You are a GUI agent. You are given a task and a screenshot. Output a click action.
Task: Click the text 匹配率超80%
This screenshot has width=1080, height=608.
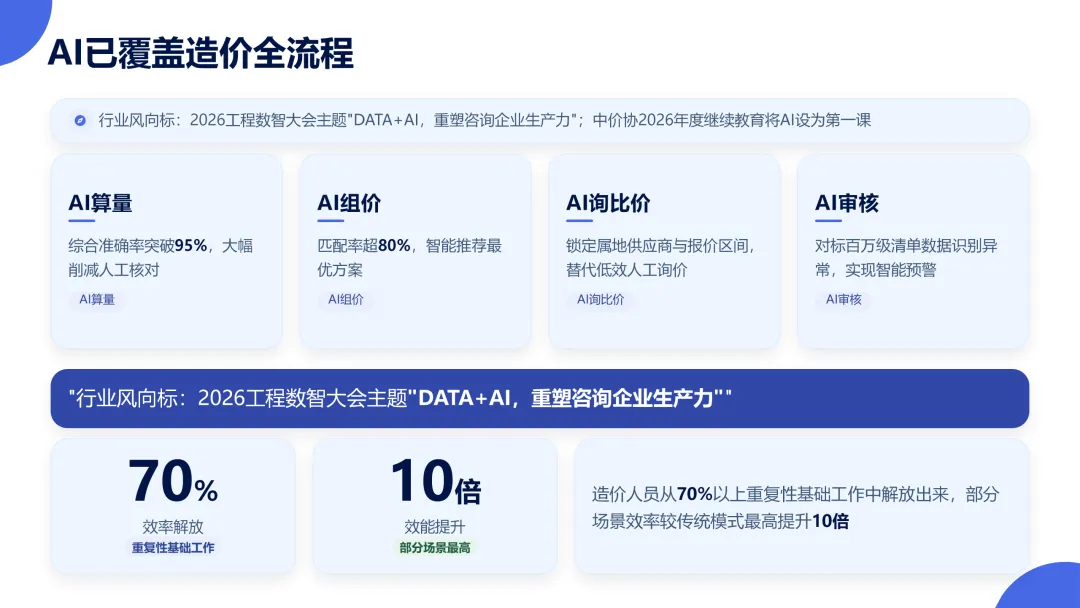pyautogui.click(x=364, y=246)
